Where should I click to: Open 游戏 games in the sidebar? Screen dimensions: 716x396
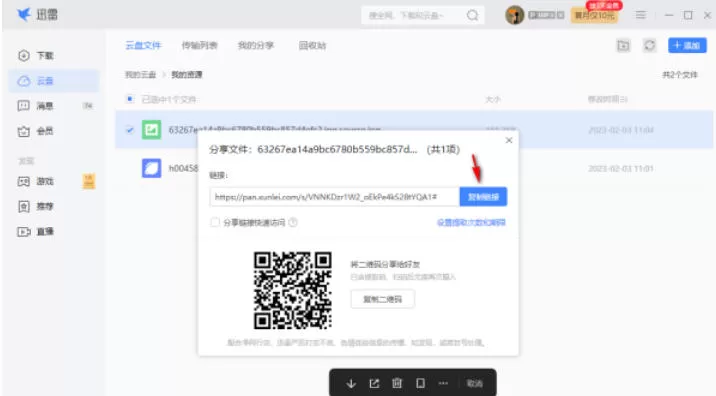(36, 181)
